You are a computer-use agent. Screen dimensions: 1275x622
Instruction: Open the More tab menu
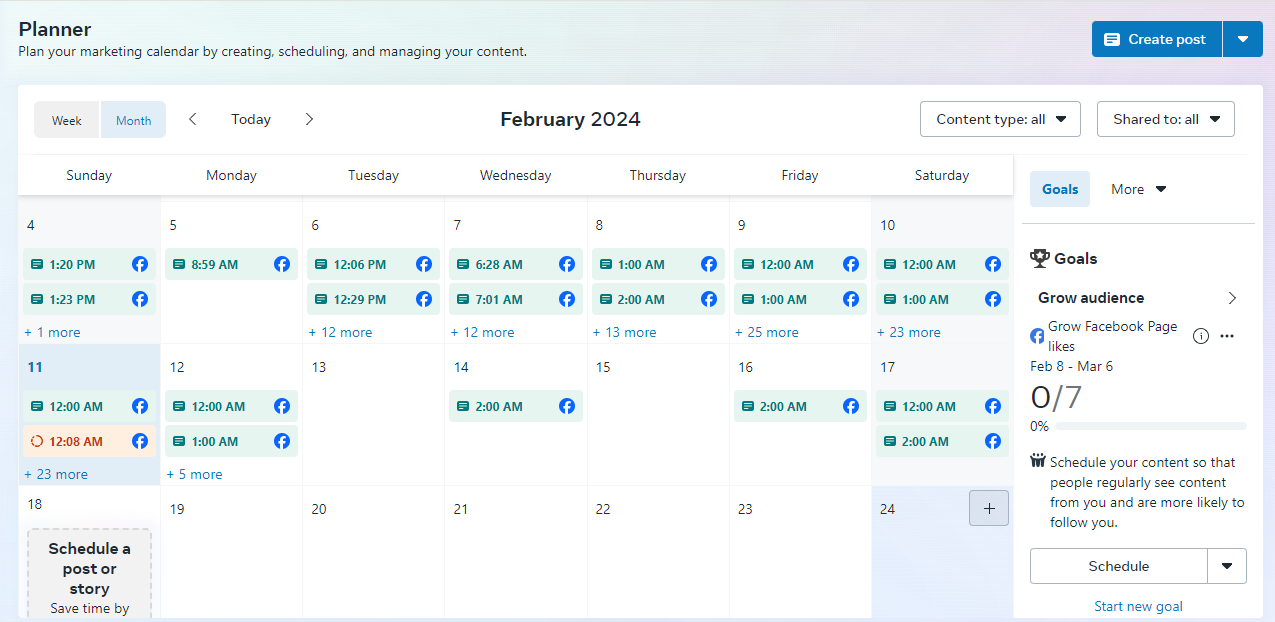(x=1138, y=189)
